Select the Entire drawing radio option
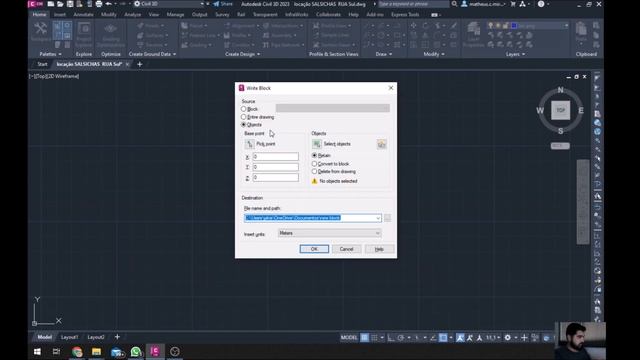This screenshot has height=360, width=640. [x=244, y=117]
